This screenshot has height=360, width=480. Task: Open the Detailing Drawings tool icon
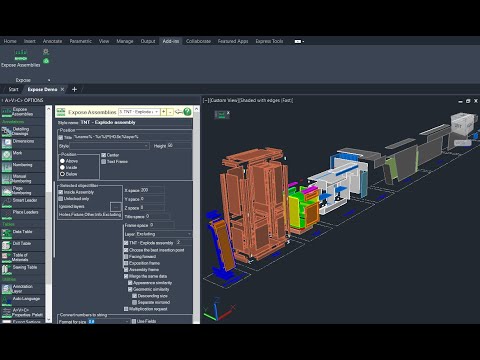7,131
